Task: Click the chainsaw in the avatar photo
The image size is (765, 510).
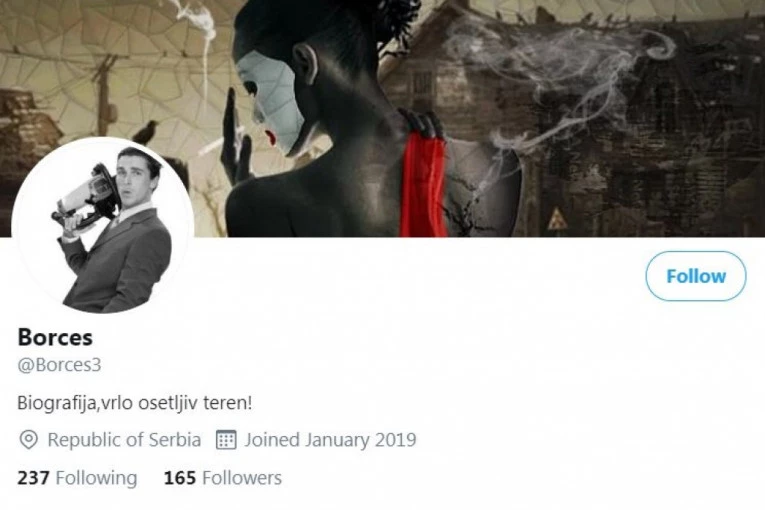Action: coord(87,198)
